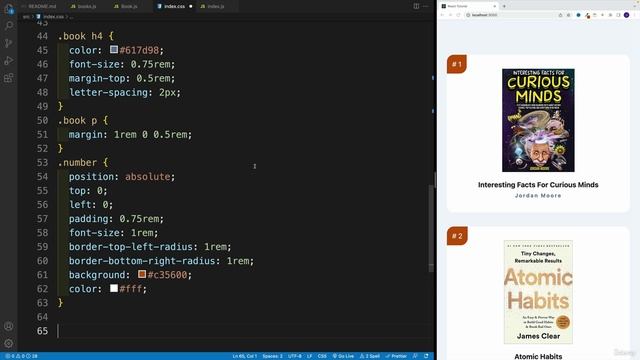Change encoding via UTF-8 status item
640x360 pixels.
295,356
